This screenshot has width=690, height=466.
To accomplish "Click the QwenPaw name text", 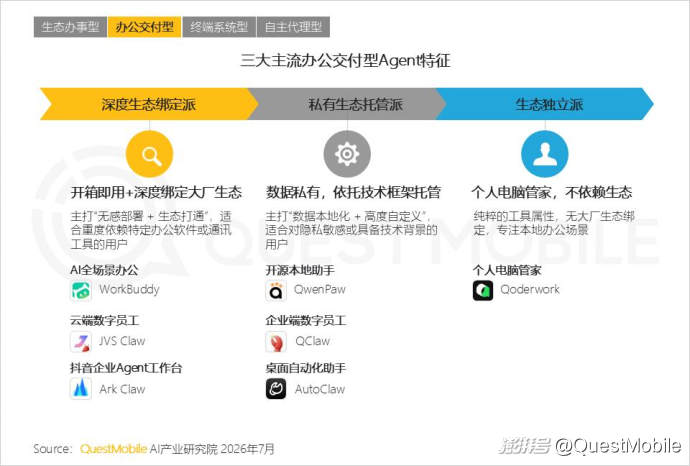I will (x=320, y=290).
